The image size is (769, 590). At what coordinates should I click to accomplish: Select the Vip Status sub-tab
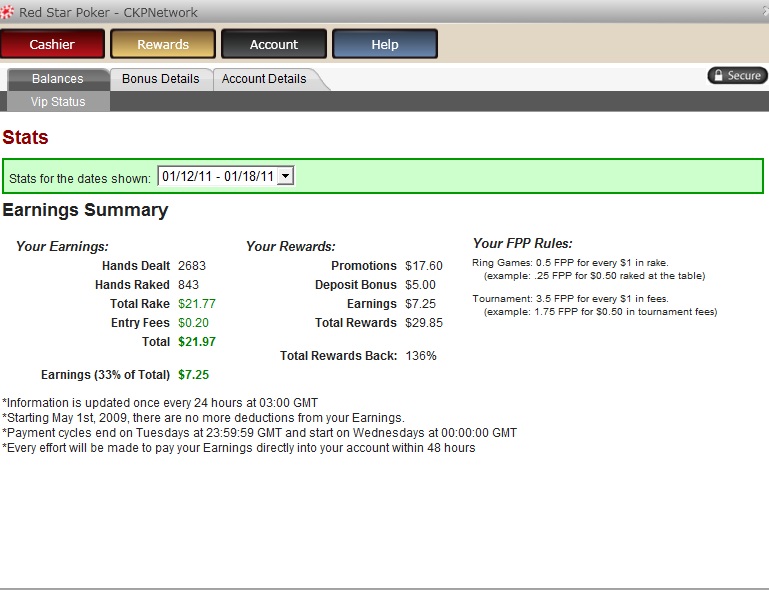(58, 102)
